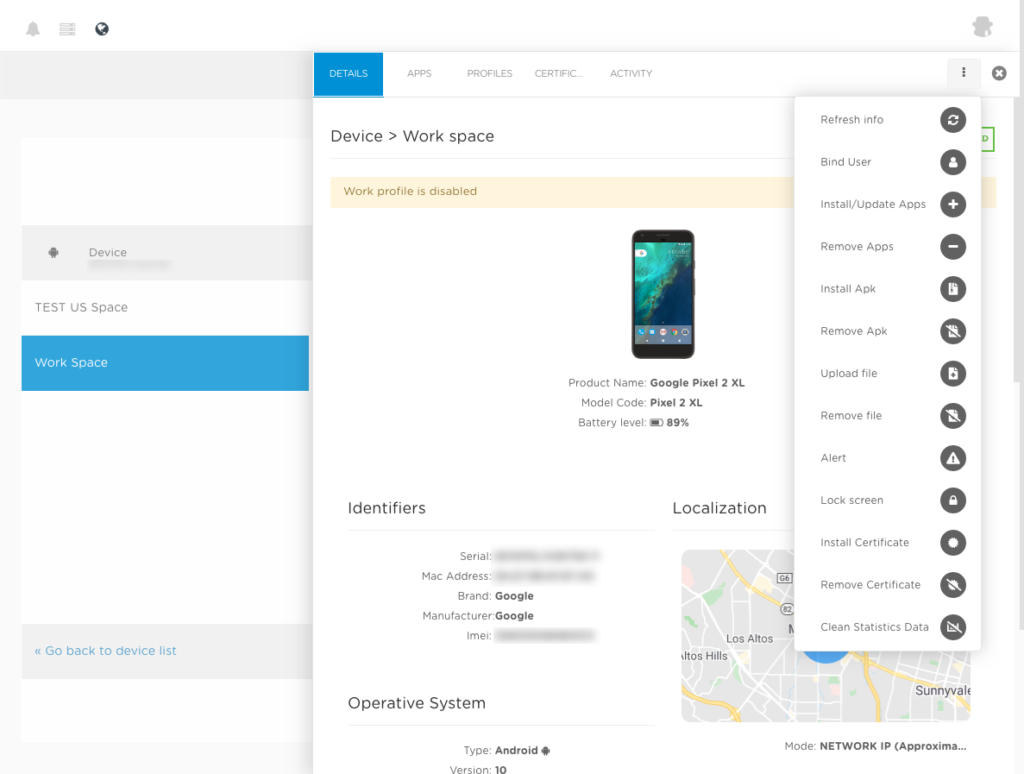
Task: Click the 'Operative System' section heading
Action: pyautogui.click(x=417, y=703)
